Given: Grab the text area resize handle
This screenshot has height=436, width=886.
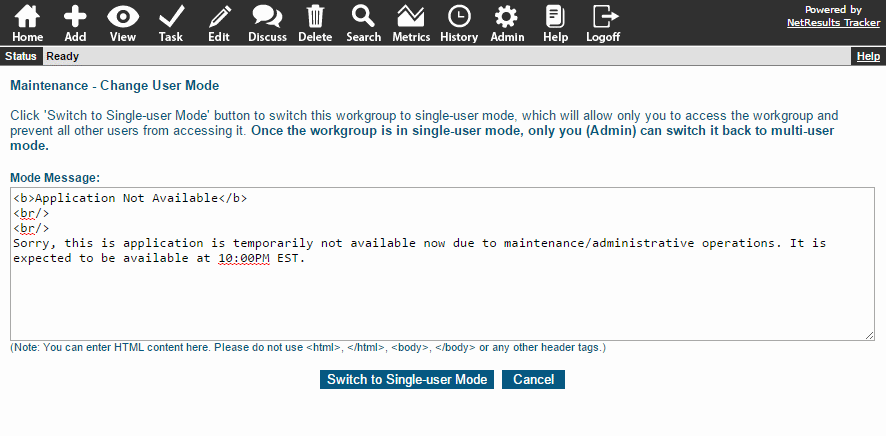Looking at the screenshot, I should tap(870, 335).
